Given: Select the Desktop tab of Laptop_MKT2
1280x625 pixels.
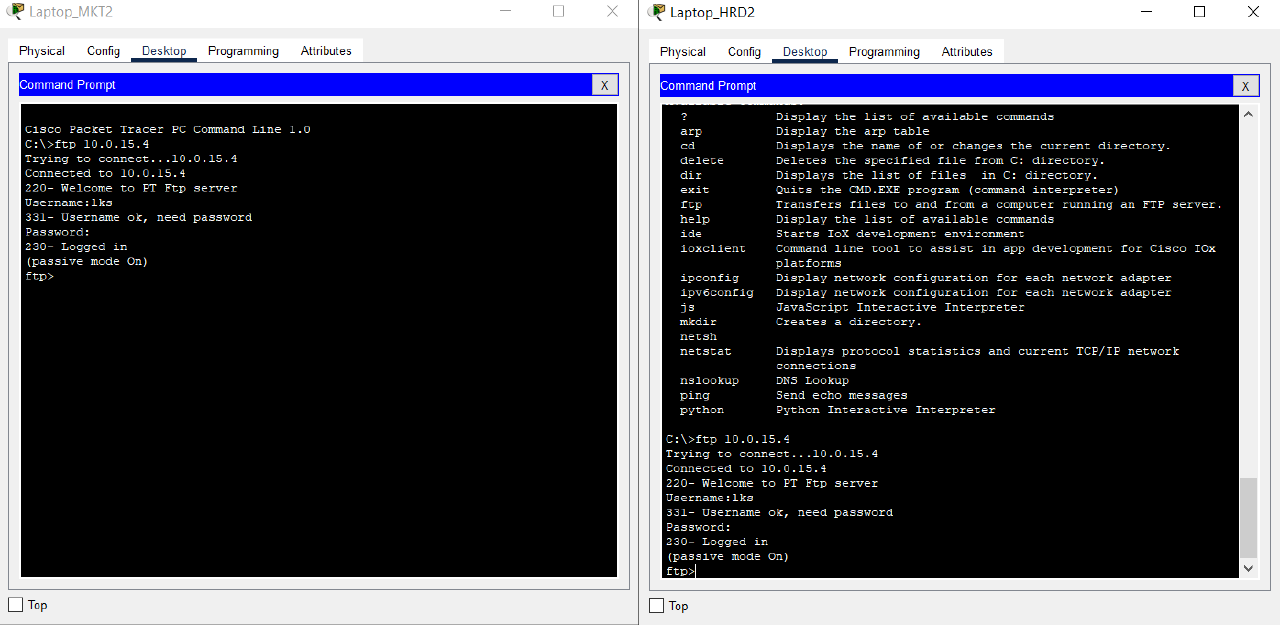Looking at the screenshot, I should pyautogui.click(x=163, y=50).
